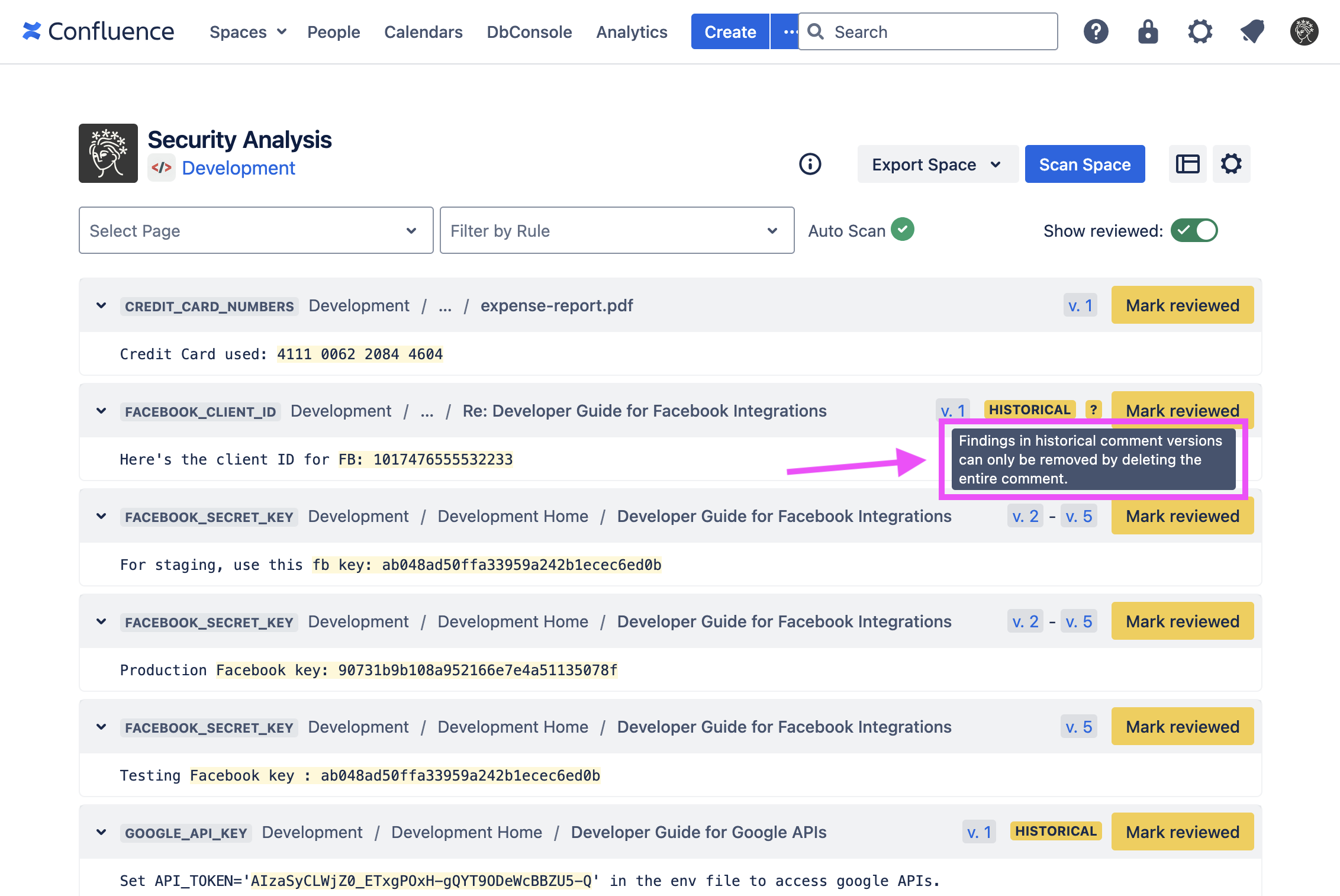This screenshot has width=1340, height=896.
Task: Open the Select Page dropdown
Action: [256, 230]
